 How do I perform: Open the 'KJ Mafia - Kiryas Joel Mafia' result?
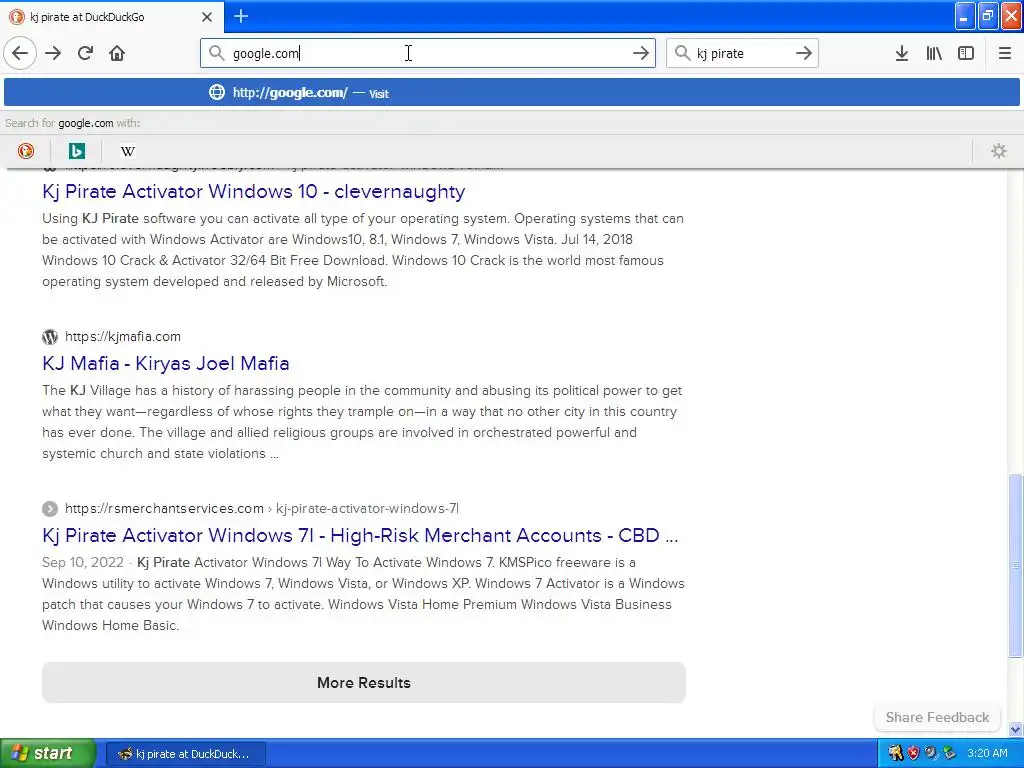pyautogui.click(x=165, y=363)
